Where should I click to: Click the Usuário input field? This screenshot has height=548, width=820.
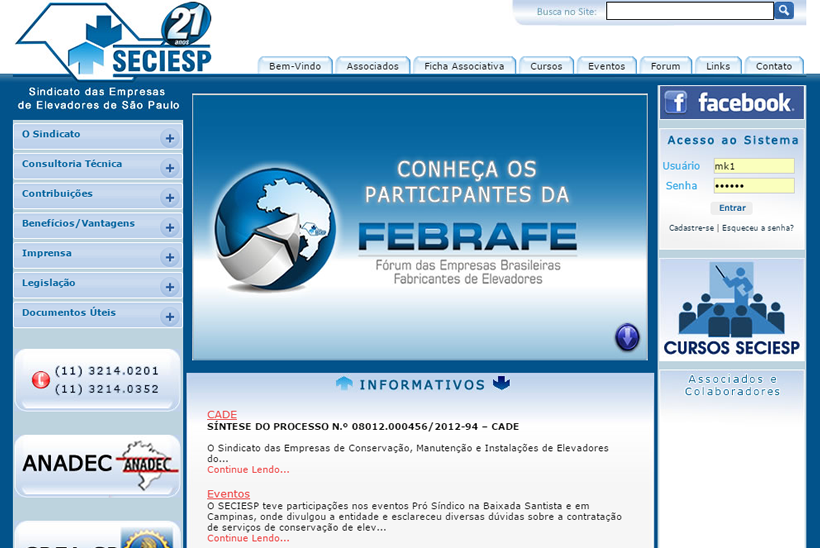point(754,166)
